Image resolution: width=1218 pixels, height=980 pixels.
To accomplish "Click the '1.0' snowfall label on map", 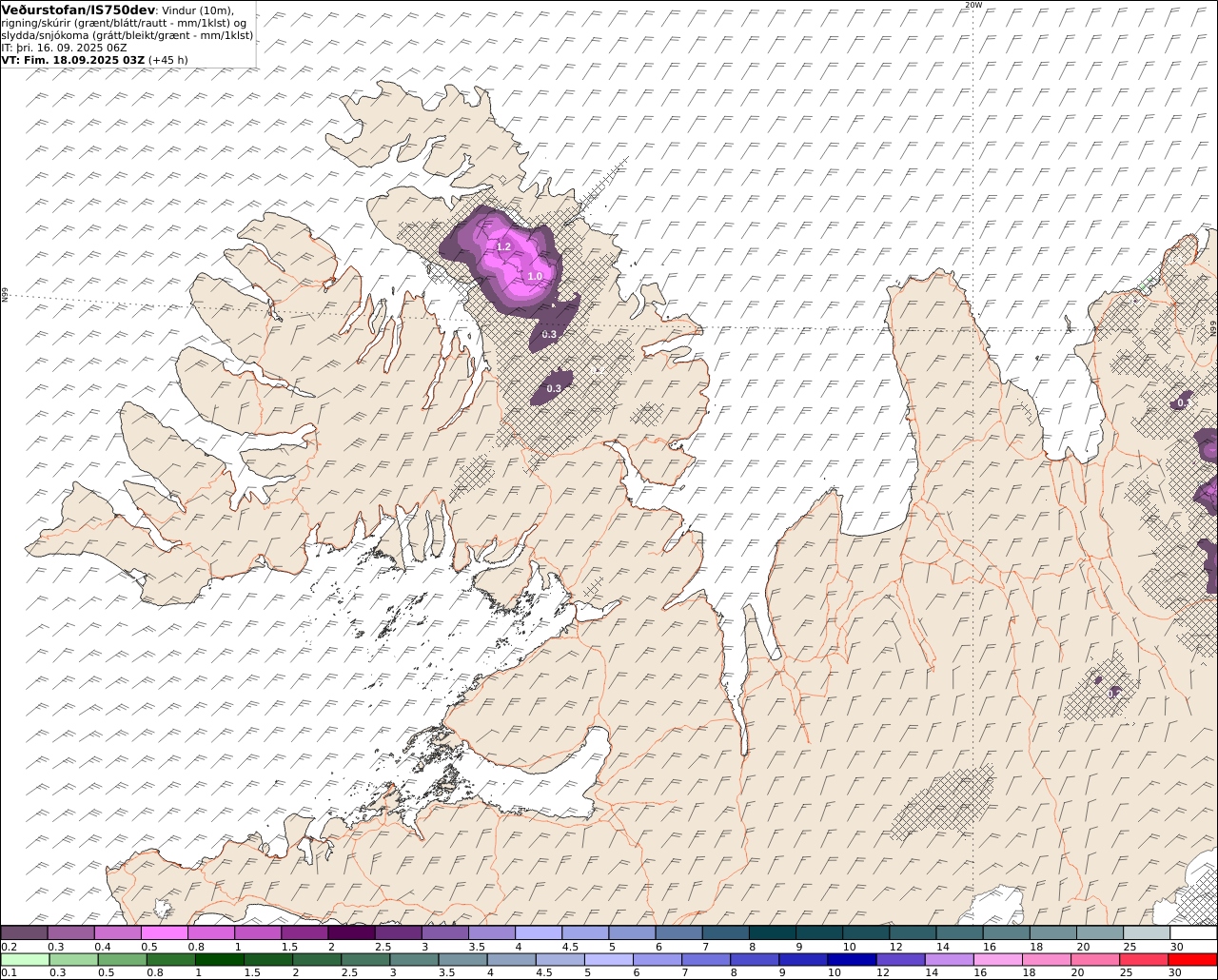I will 535,276.
